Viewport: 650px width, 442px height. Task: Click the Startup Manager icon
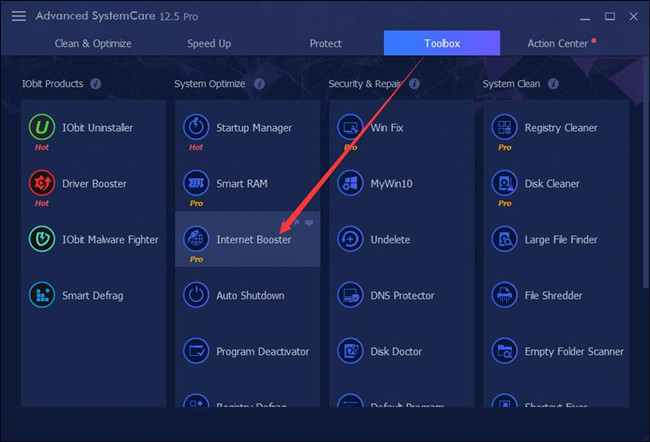coord(196,127)
